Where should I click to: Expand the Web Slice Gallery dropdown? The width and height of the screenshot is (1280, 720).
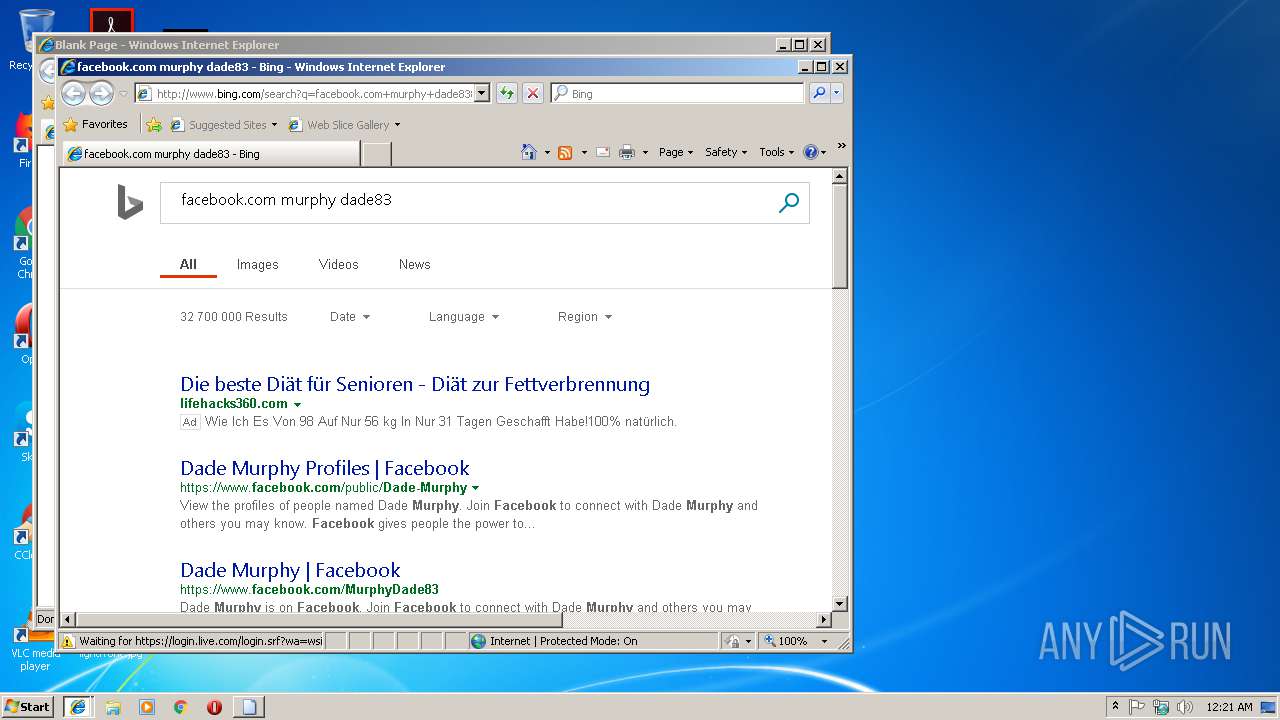coord(397,125)
